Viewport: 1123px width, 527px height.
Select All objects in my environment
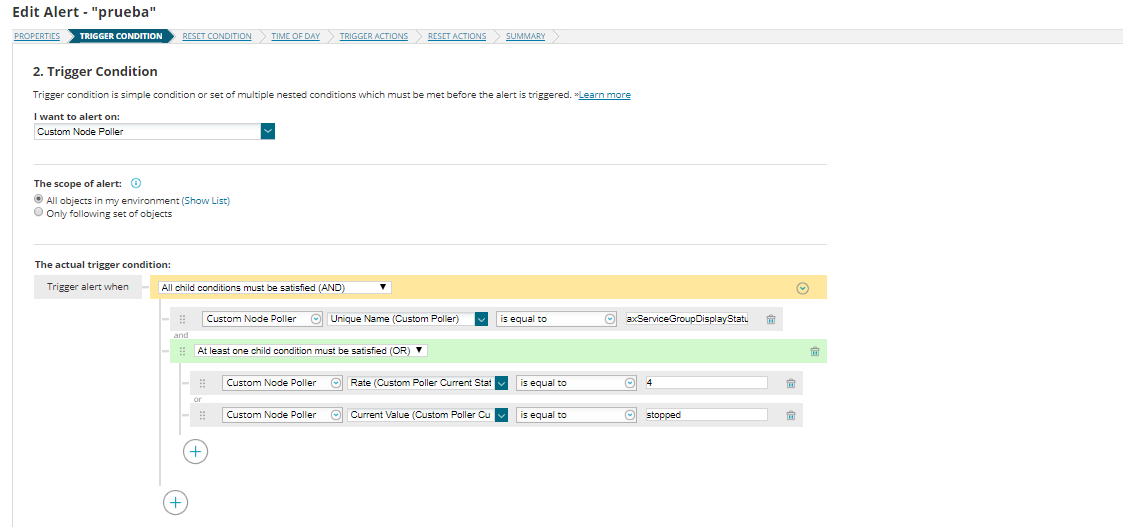click(x=39, y=200)
